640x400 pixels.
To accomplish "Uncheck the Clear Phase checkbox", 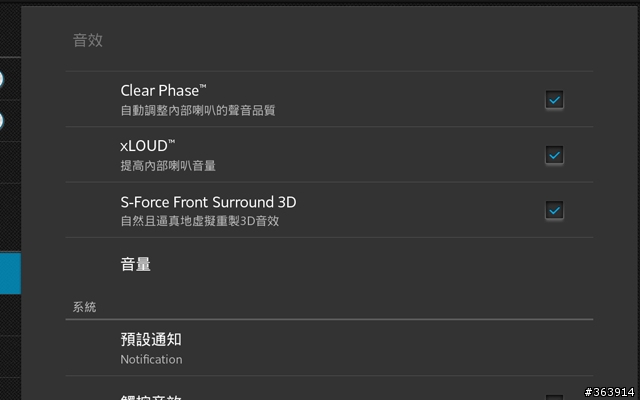I will (554, 100).
